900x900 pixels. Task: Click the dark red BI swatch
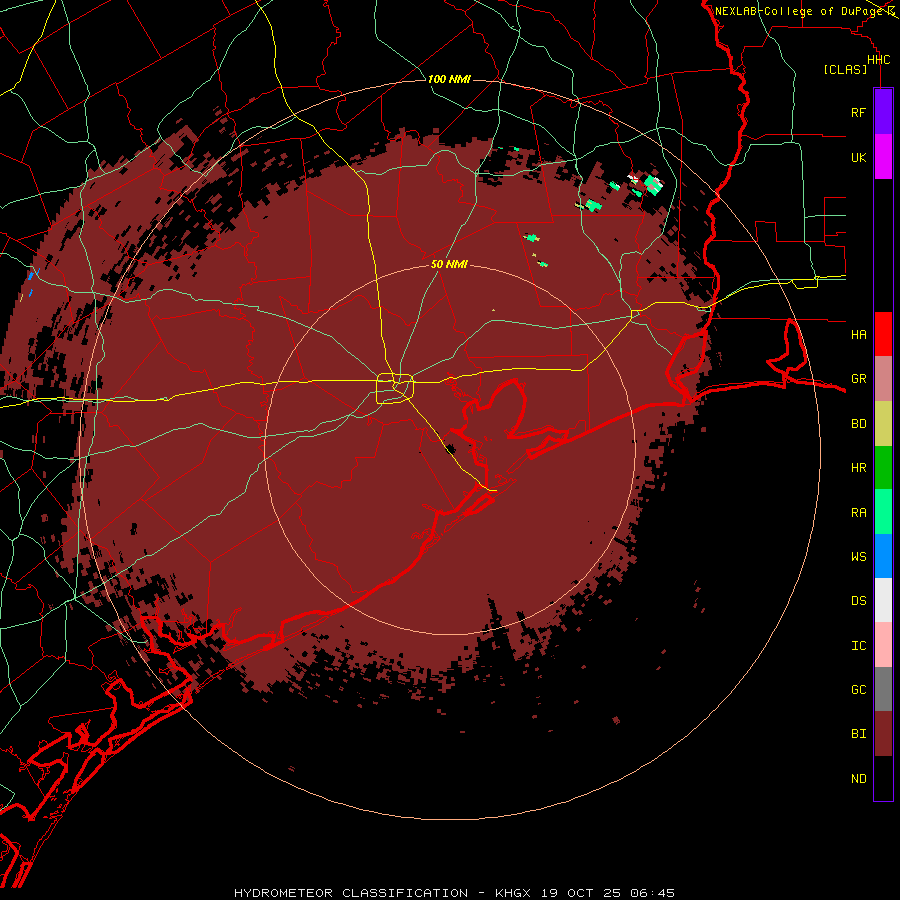[x=883, y=734]
